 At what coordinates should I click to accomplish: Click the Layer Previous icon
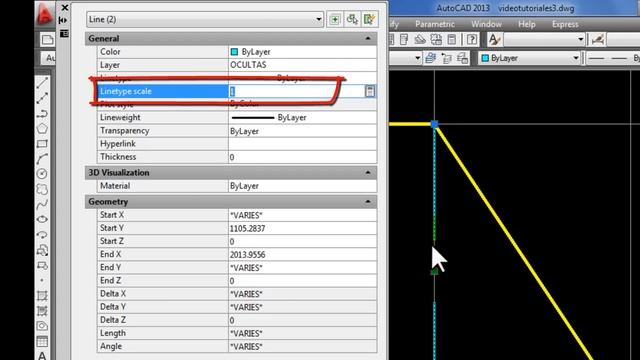[x=447, y=58]
